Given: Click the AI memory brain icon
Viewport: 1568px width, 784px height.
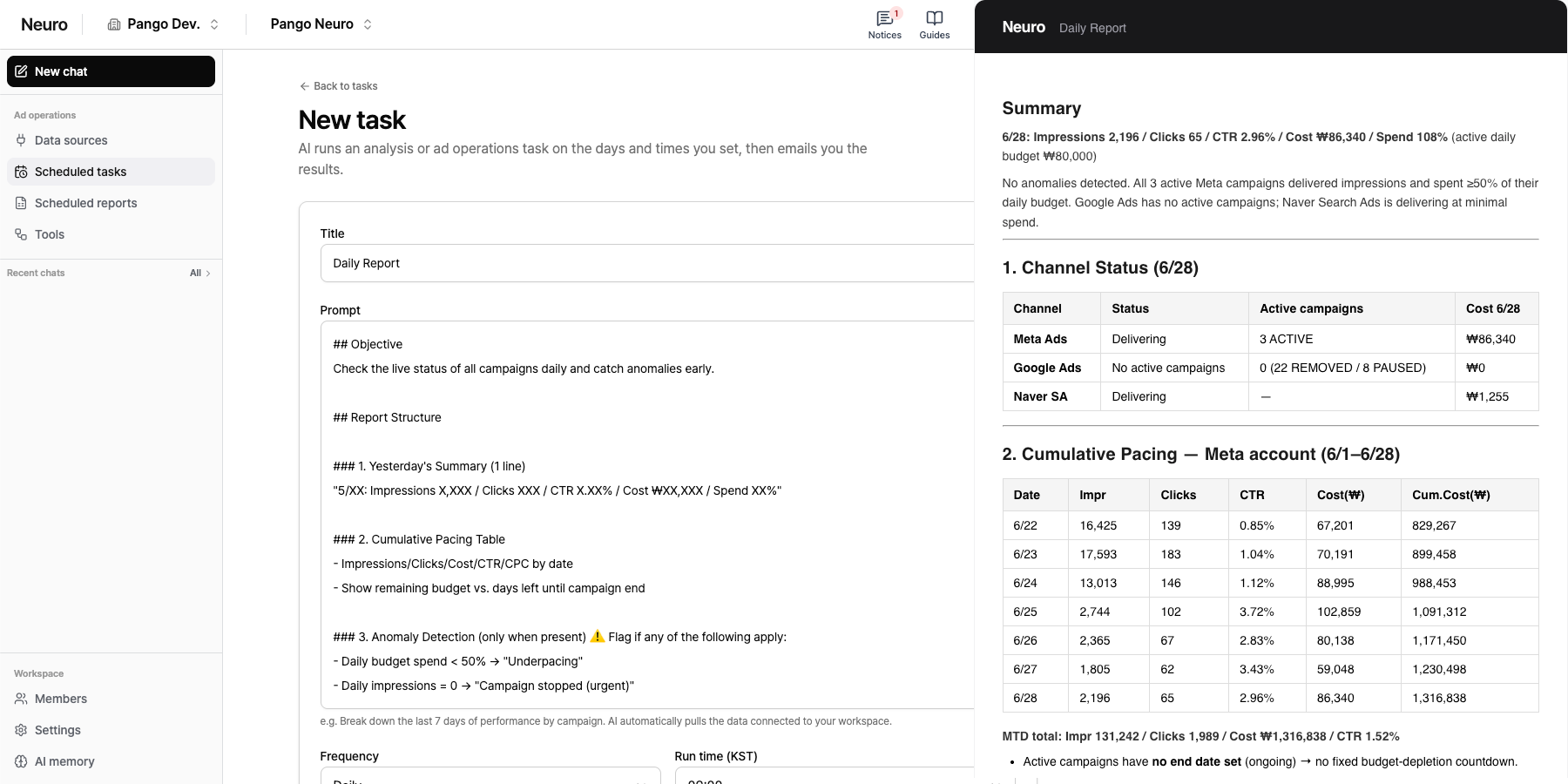Looking at the screenshot, I should coord(21,761).
